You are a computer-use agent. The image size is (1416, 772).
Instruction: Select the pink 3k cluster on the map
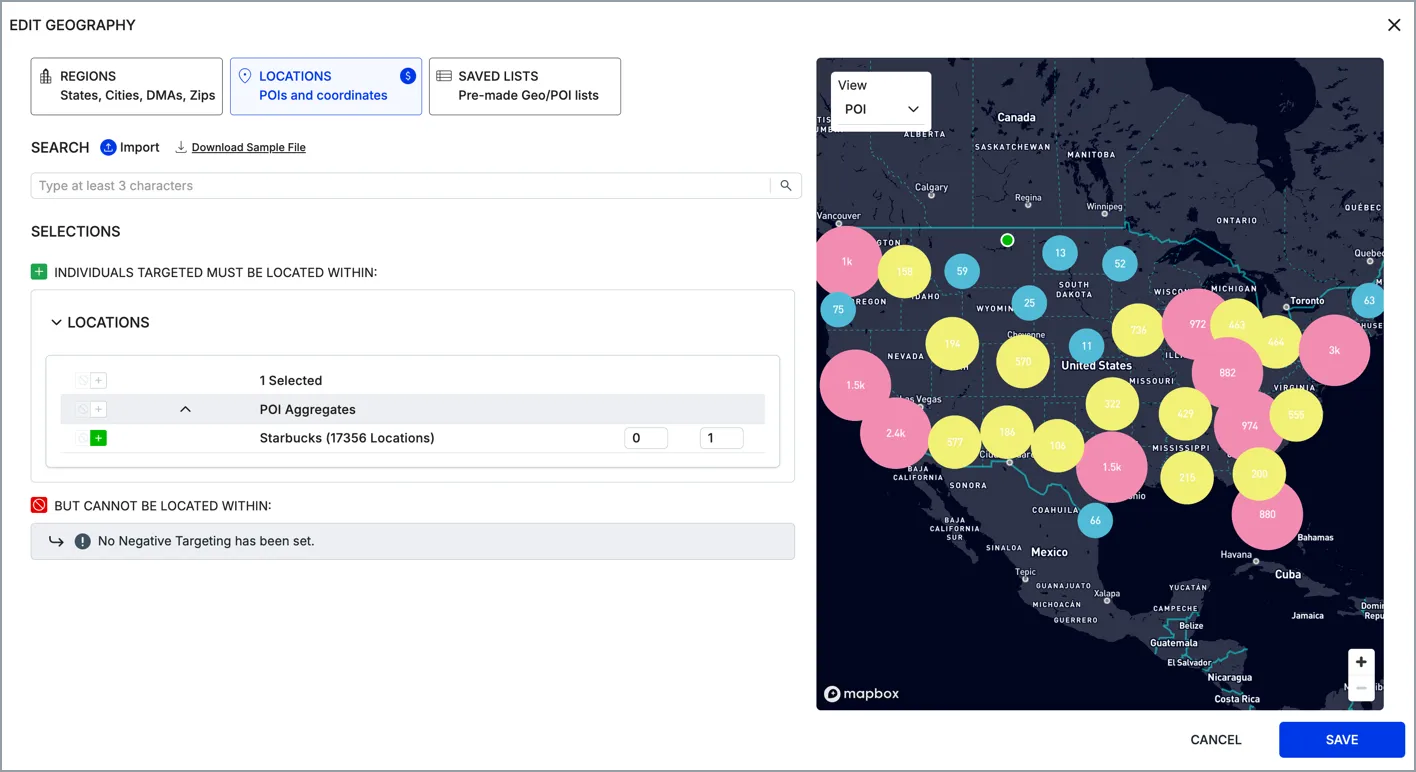1334,350
